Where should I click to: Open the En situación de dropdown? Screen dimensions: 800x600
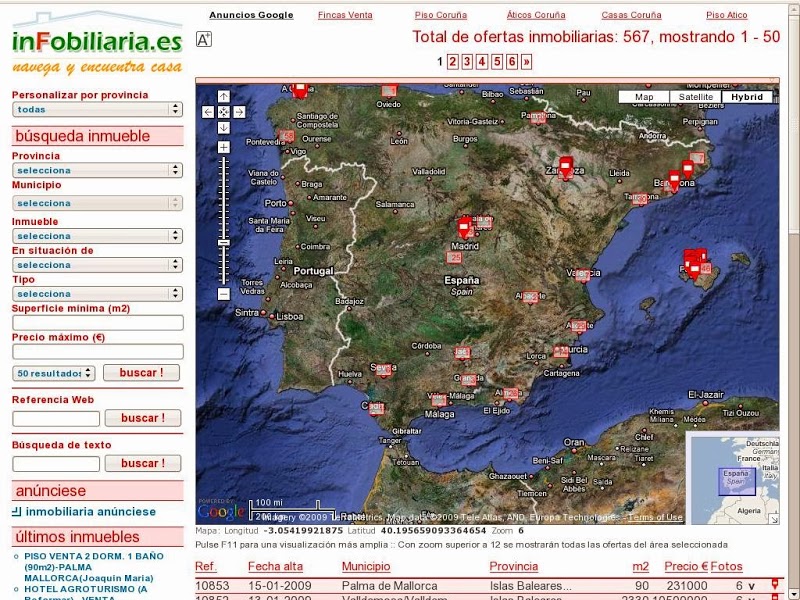tap(97, 265)
